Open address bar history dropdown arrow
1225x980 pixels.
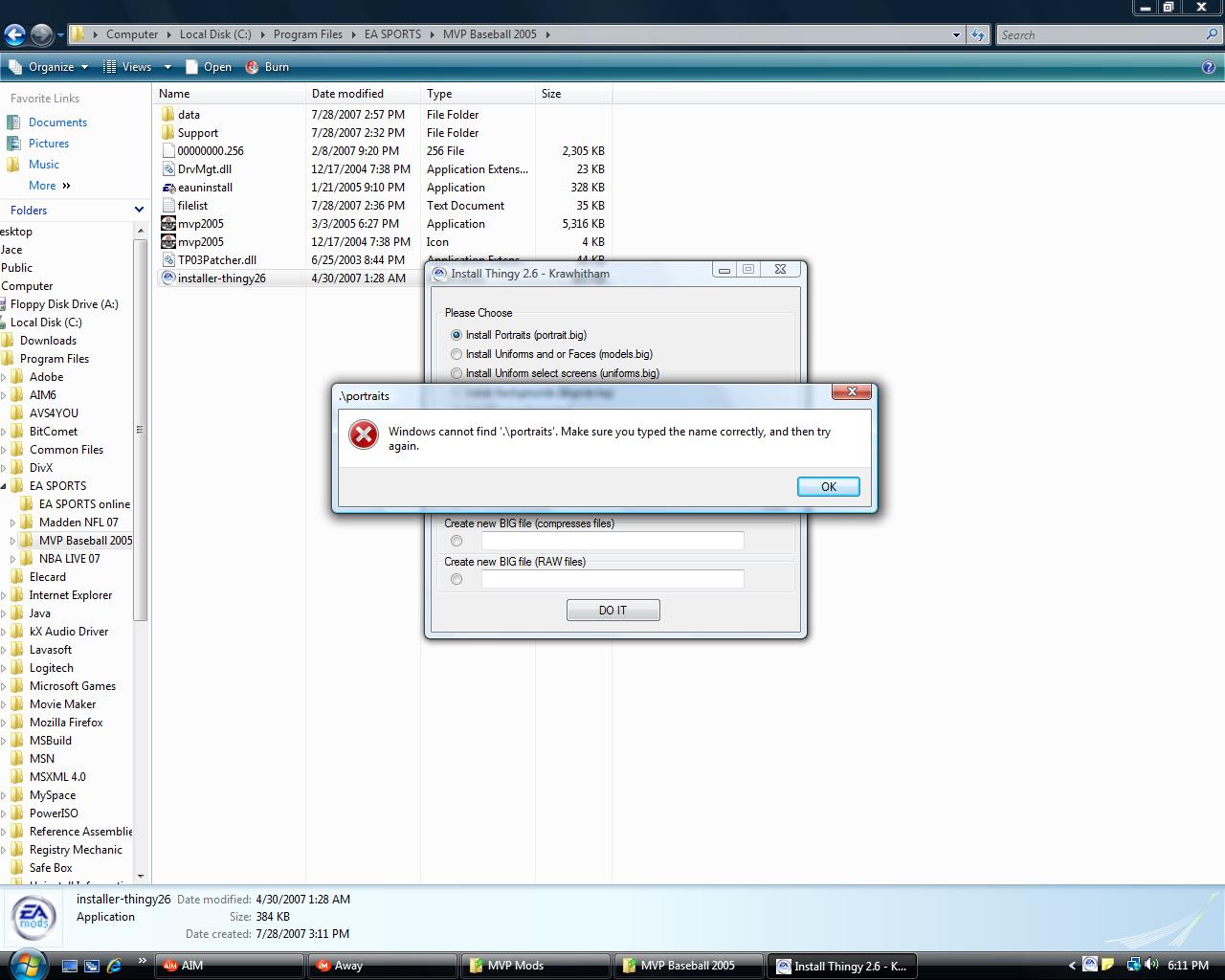(x=956, y=34)
